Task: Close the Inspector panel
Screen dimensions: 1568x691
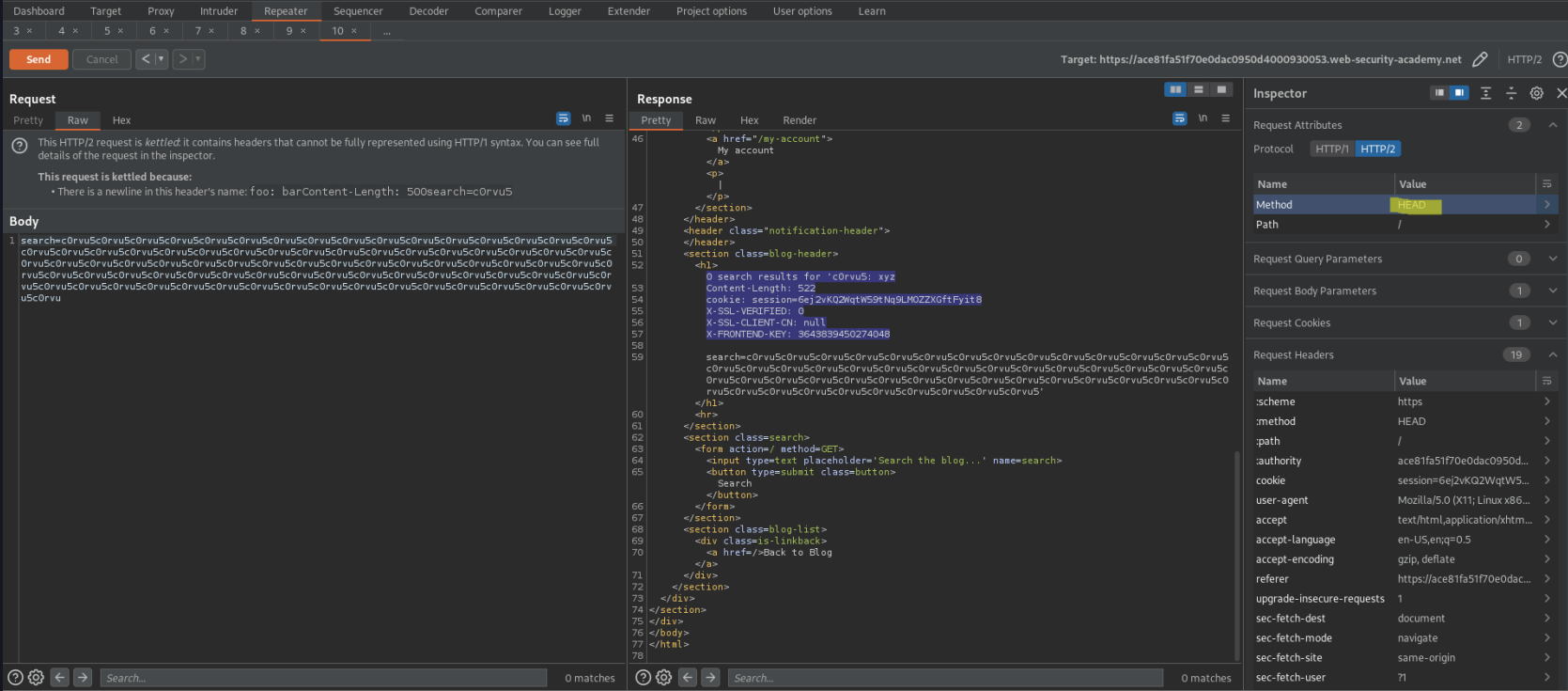Action: point(1560,93)
